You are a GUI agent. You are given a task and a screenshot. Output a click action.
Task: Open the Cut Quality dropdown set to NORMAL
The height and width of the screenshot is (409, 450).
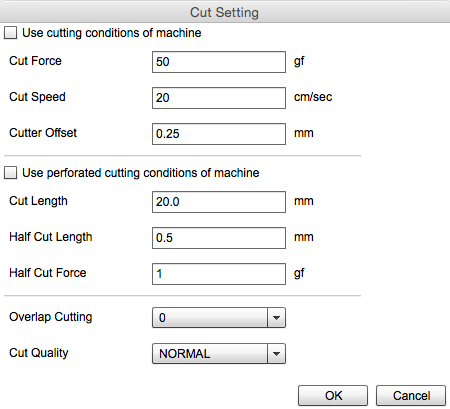coord(219,354)
